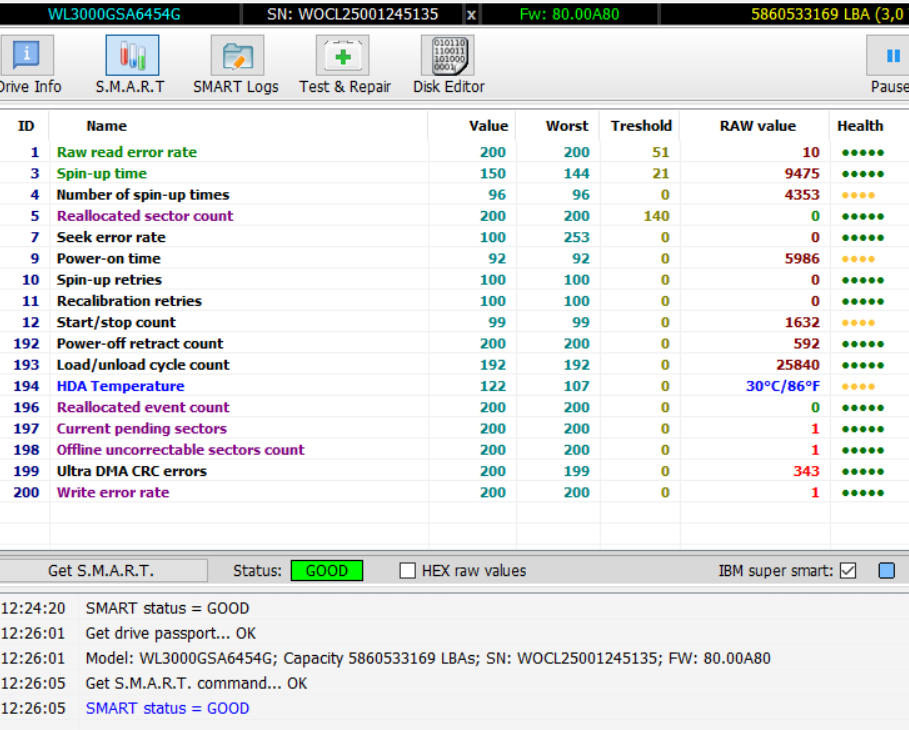
Task: Select the HDA Temperature attribute row
Action: tap(120, 386)
